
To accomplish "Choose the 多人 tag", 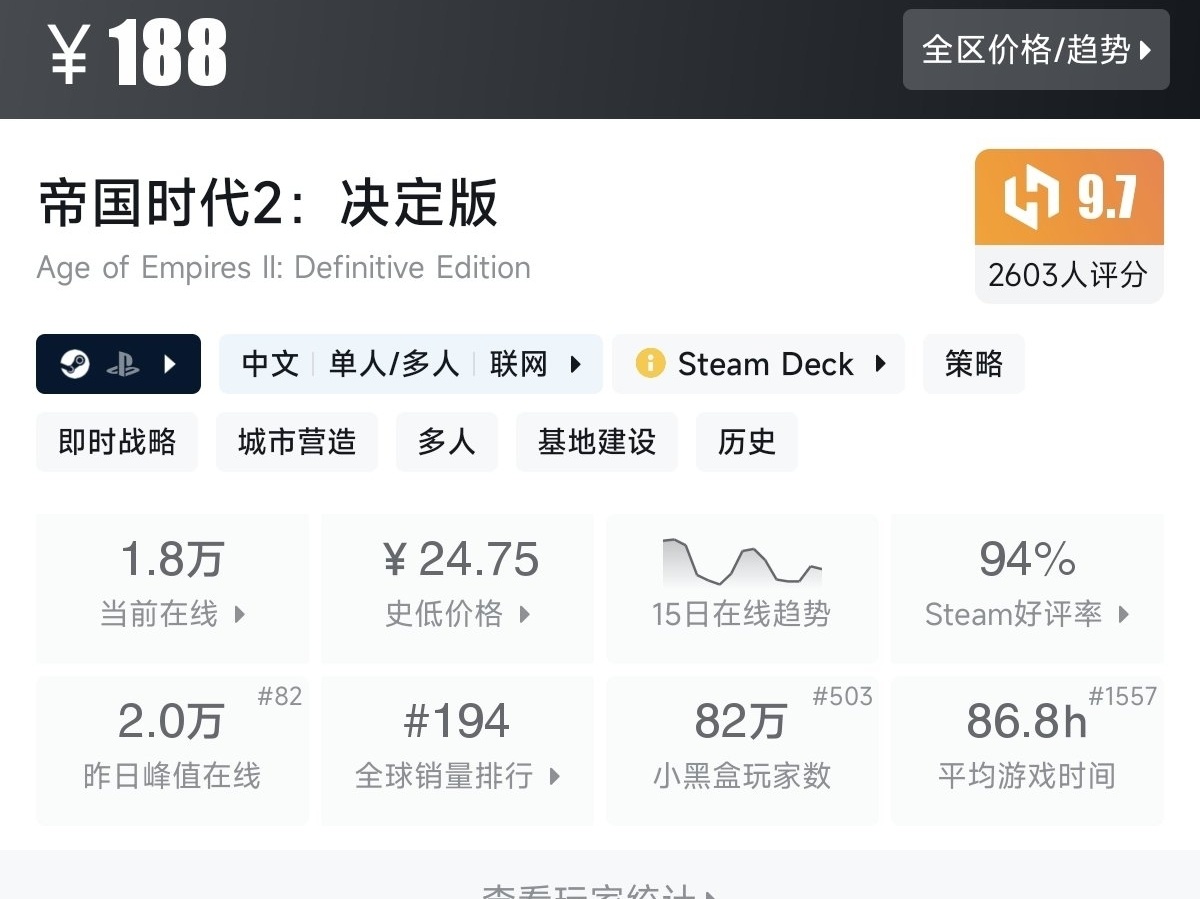I will coord(446,442).
